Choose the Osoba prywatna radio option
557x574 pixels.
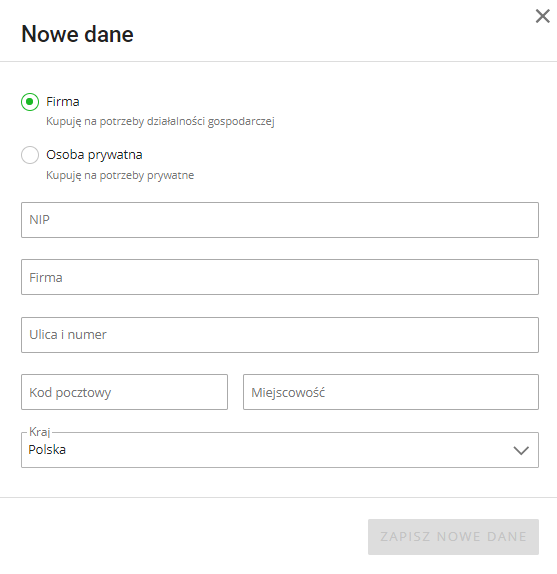30,155
